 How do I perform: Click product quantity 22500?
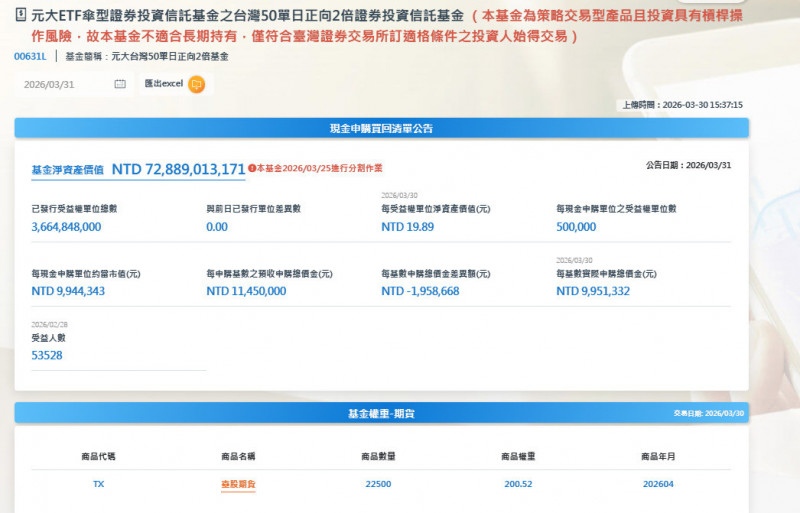378,484
